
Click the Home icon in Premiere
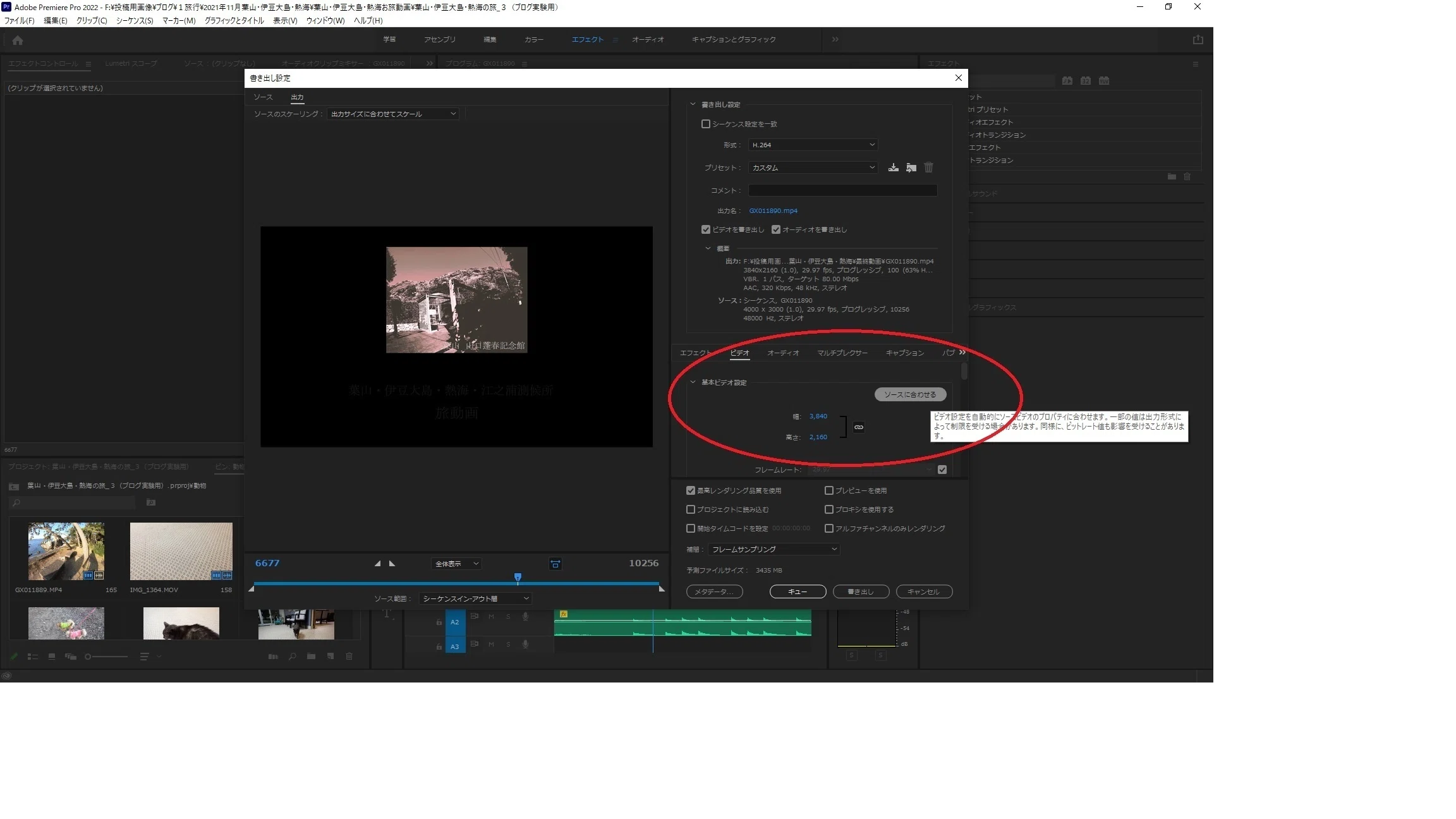(18, 40)
